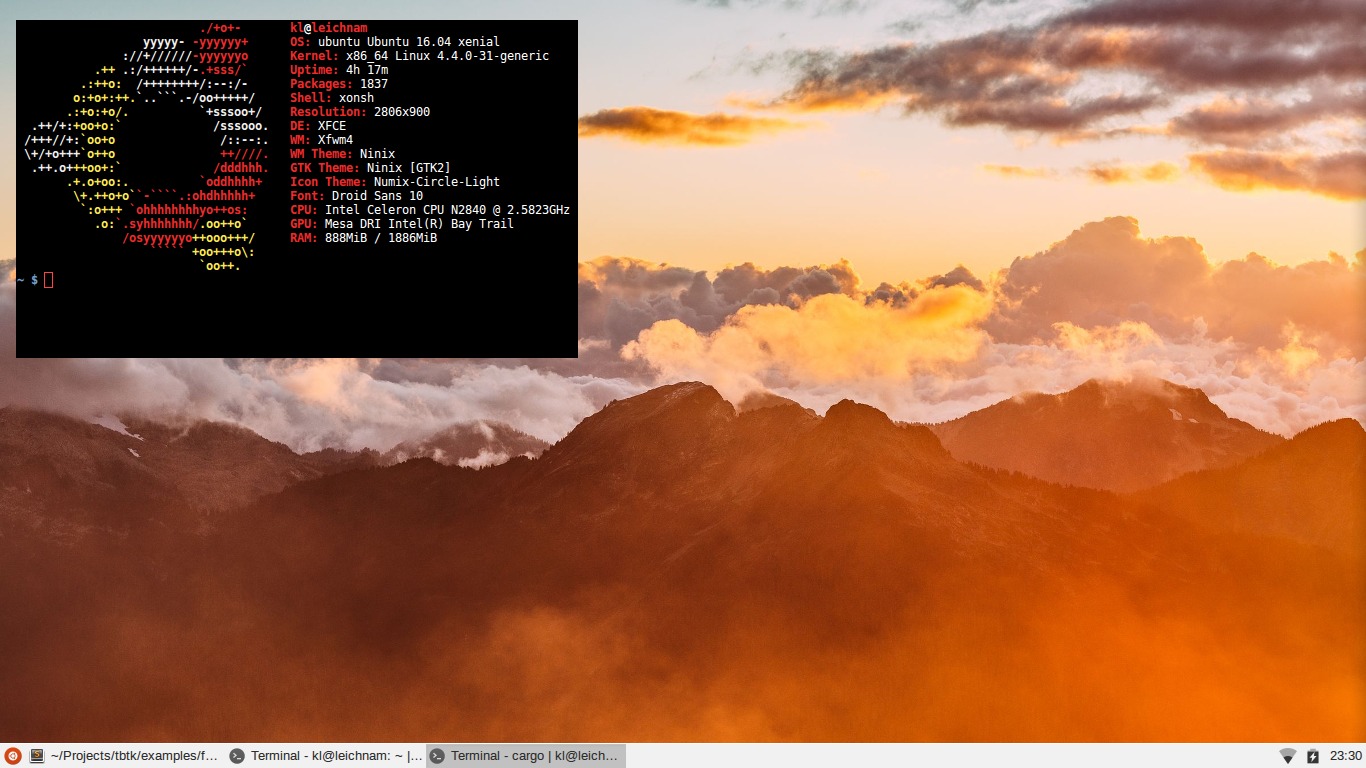The image size is (1366, 768).
Task: Open the Ubuntu applications menu icon
Action: pos(12,756)
